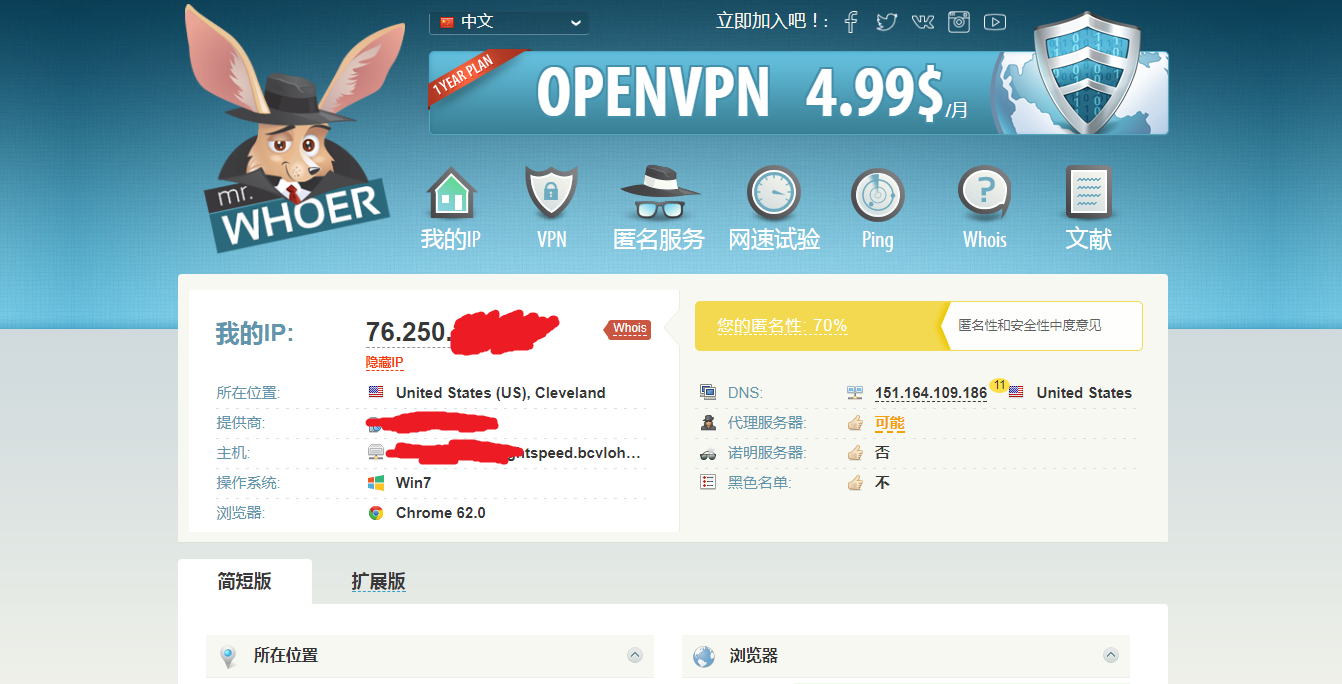This screenshot has height=684, width=1342.
Task: Click the 匿名性和安全性中度意见 box
Action: tap(1041, 326)
